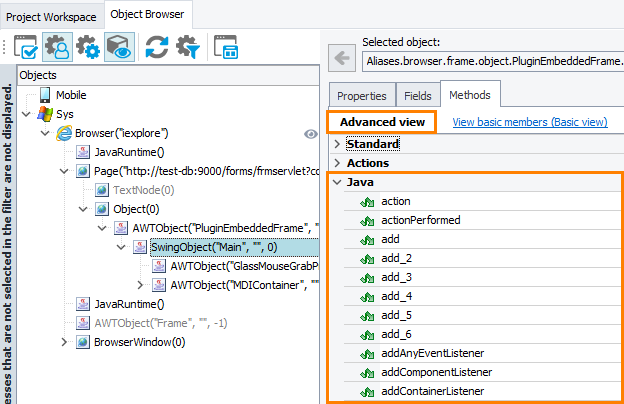Viewport: 624px width, 404px height.
Task: Expand the BrowserWindow(0) node
Action: click(x=65, y=342)
